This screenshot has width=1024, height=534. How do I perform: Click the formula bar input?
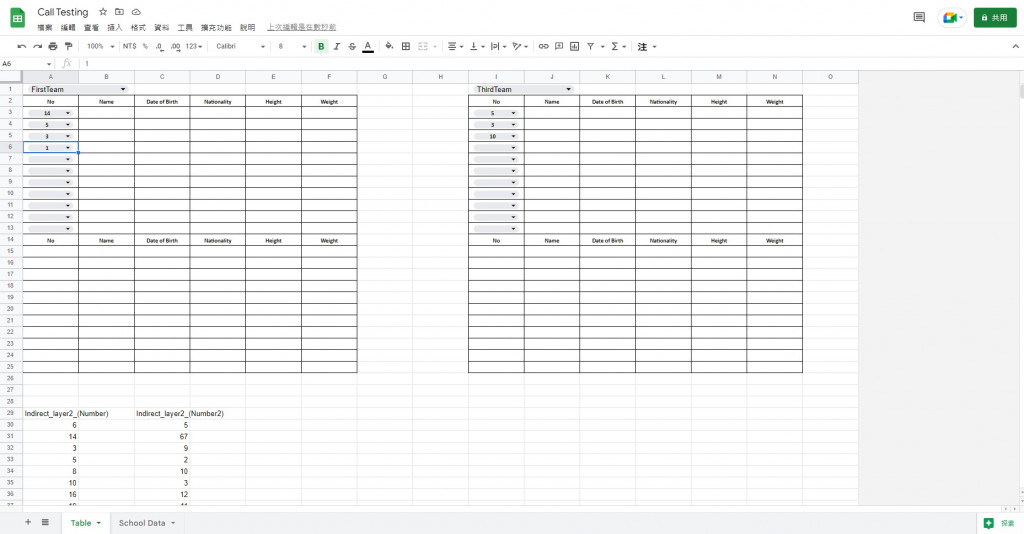click(549, 63)
